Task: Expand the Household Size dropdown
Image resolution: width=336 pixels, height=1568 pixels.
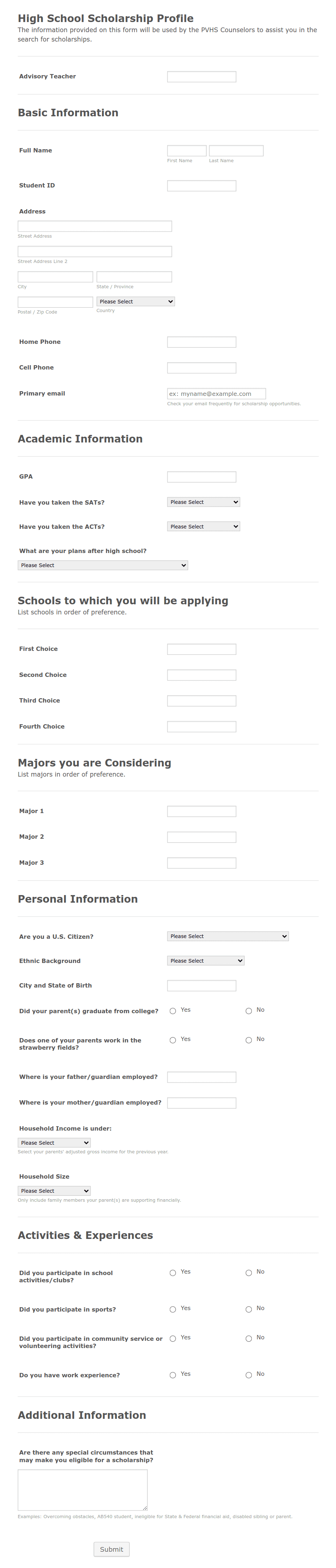Action: [x=54, y=1190]
